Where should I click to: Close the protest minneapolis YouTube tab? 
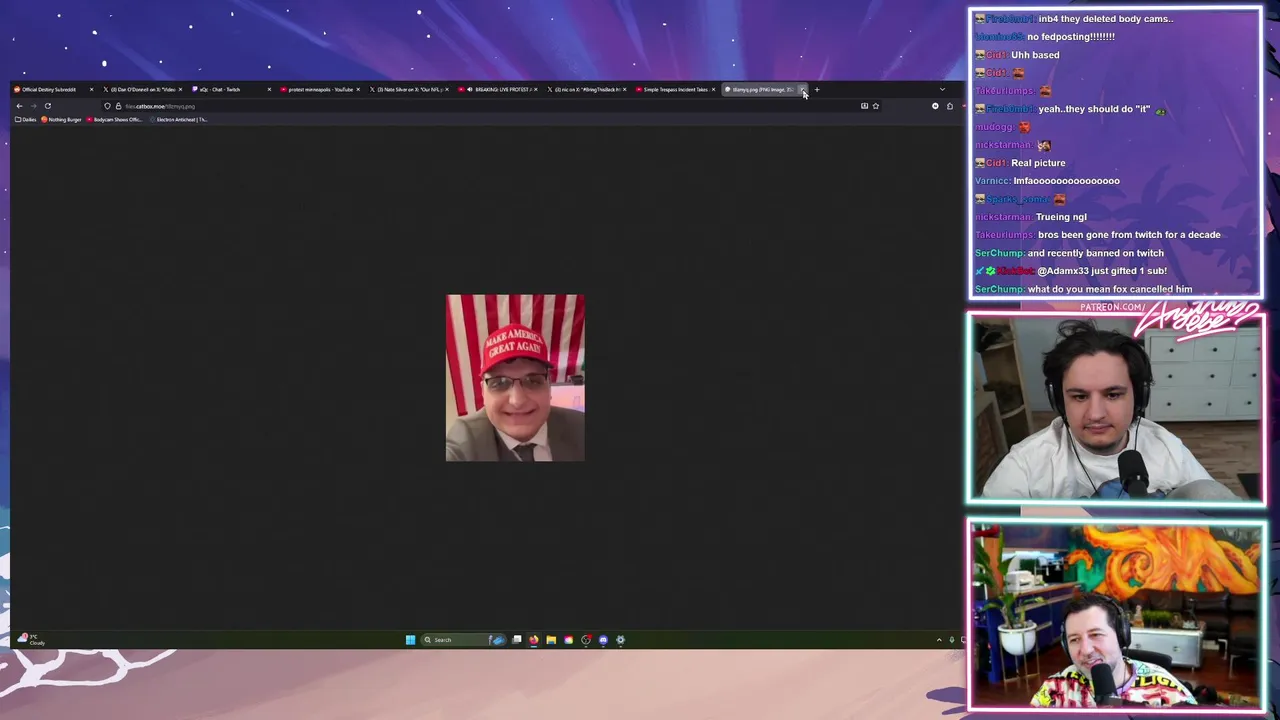(x=357, y=90)
